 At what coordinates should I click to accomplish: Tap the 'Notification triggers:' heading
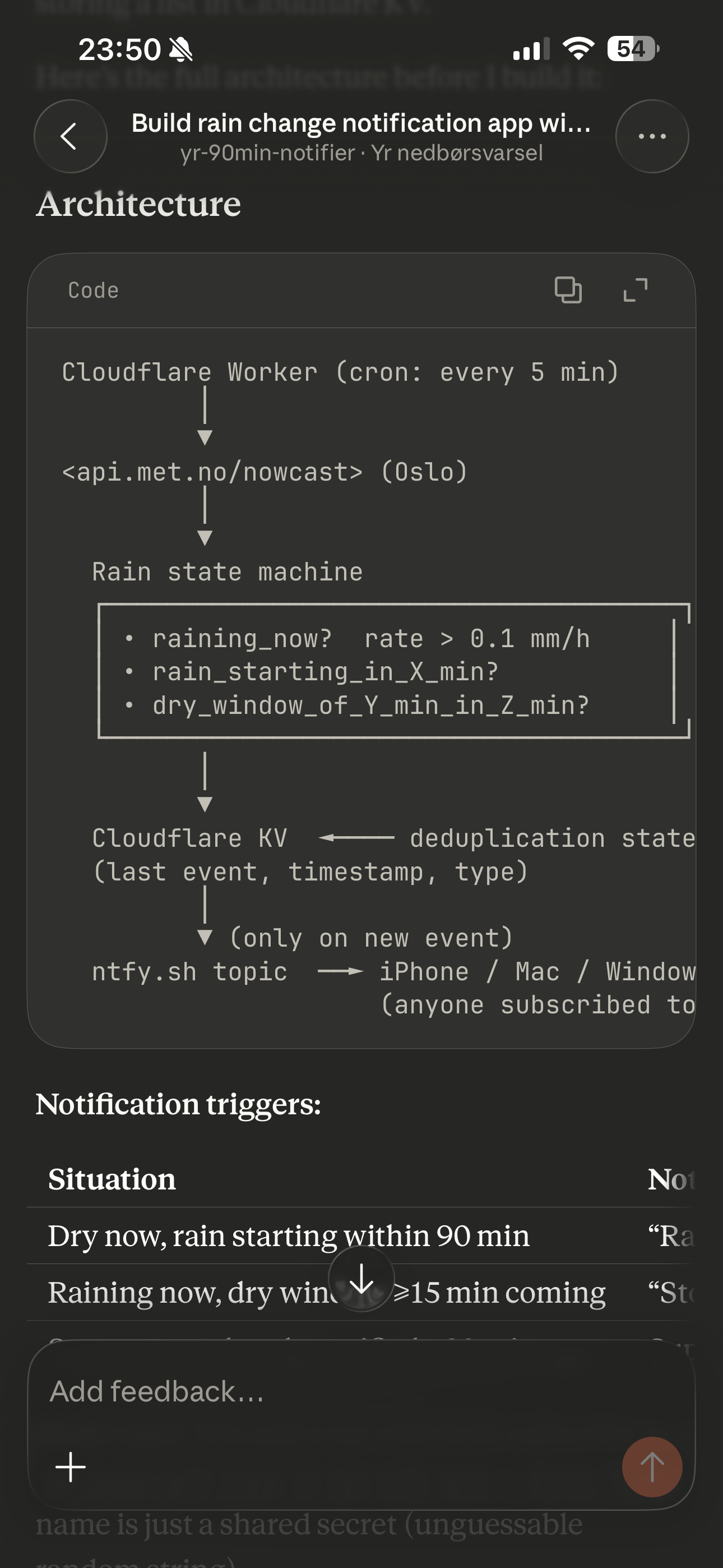click(x=178, y=1104)
